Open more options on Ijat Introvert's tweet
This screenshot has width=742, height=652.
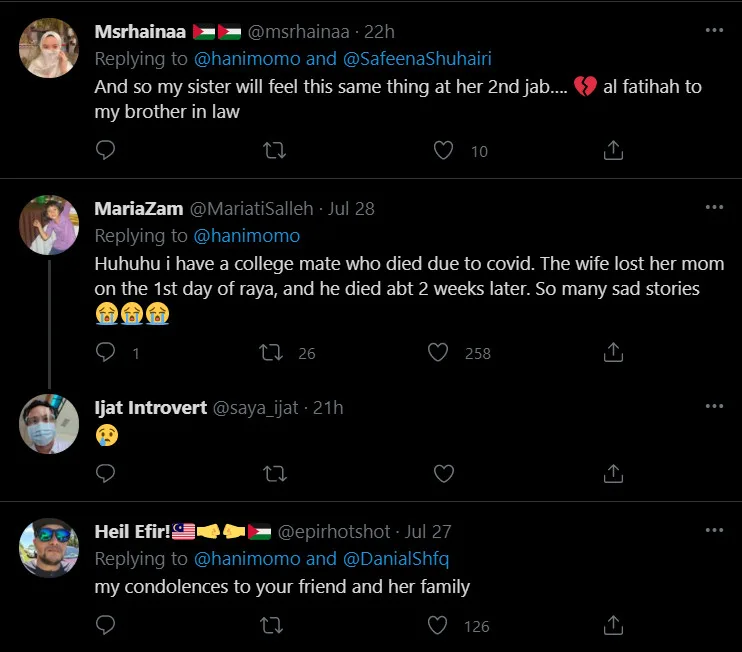click(x=713, y=406)
